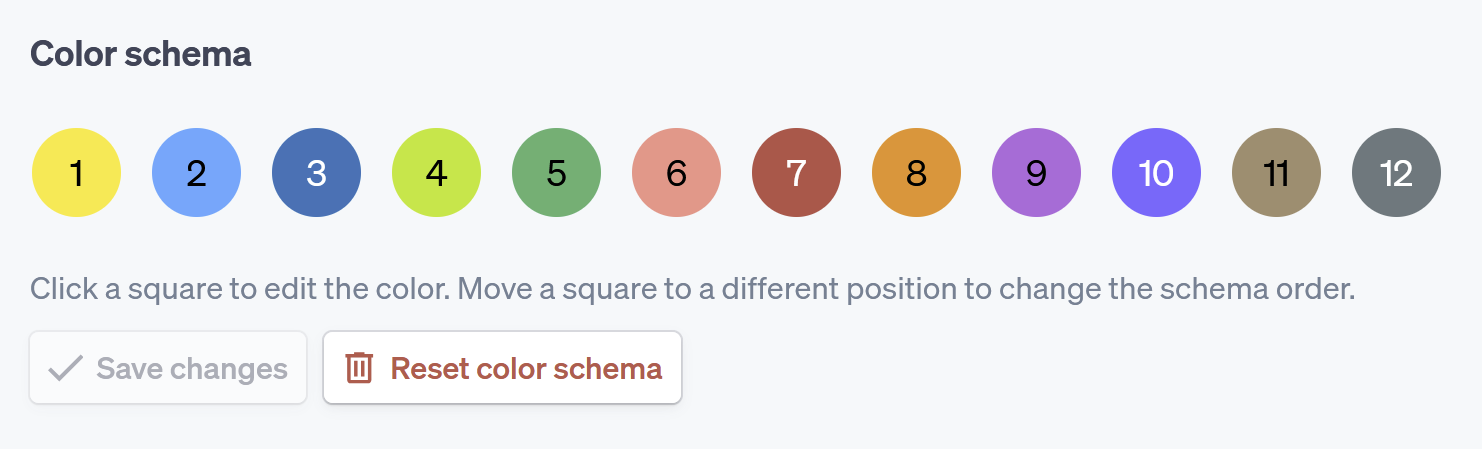Open the purple swatch number 9
This screenshot has height=449, width=1482.
[x=1036, y=173]
